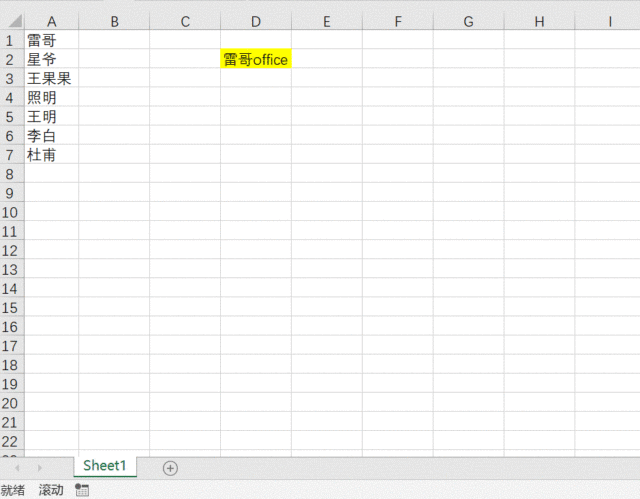Select row 2 header
The image size is (640, 499).
[12, 60]
